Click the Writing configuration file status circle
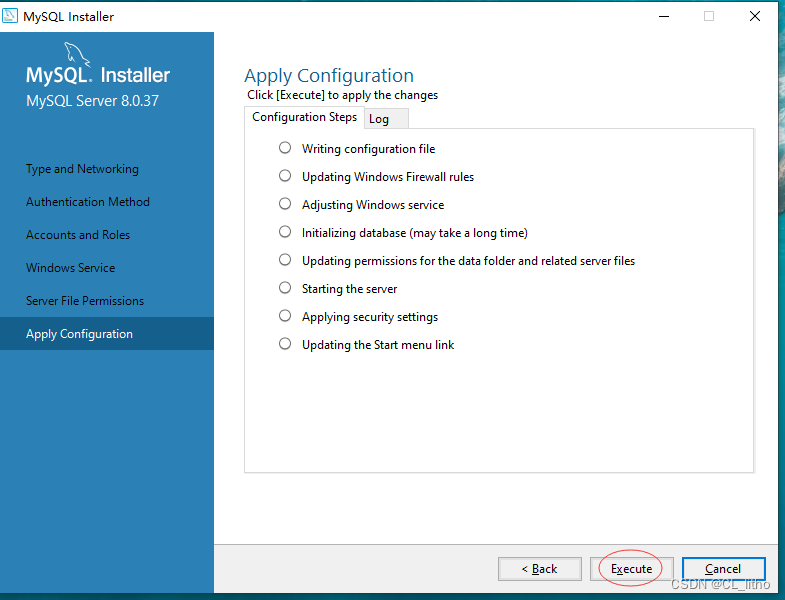Screen dimensions: 785x600 click(285, 148)
